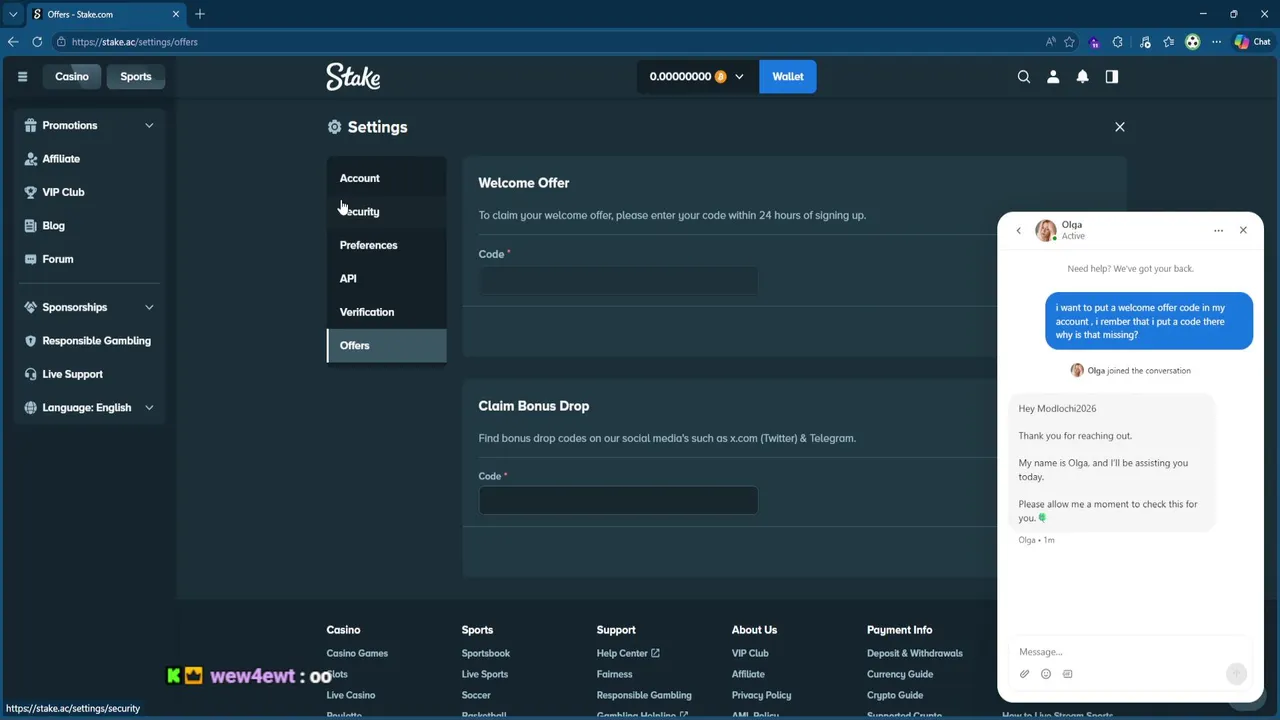Click the Forum icon in sidebar
Screen dimensions: 1280x720
(30, 259)
